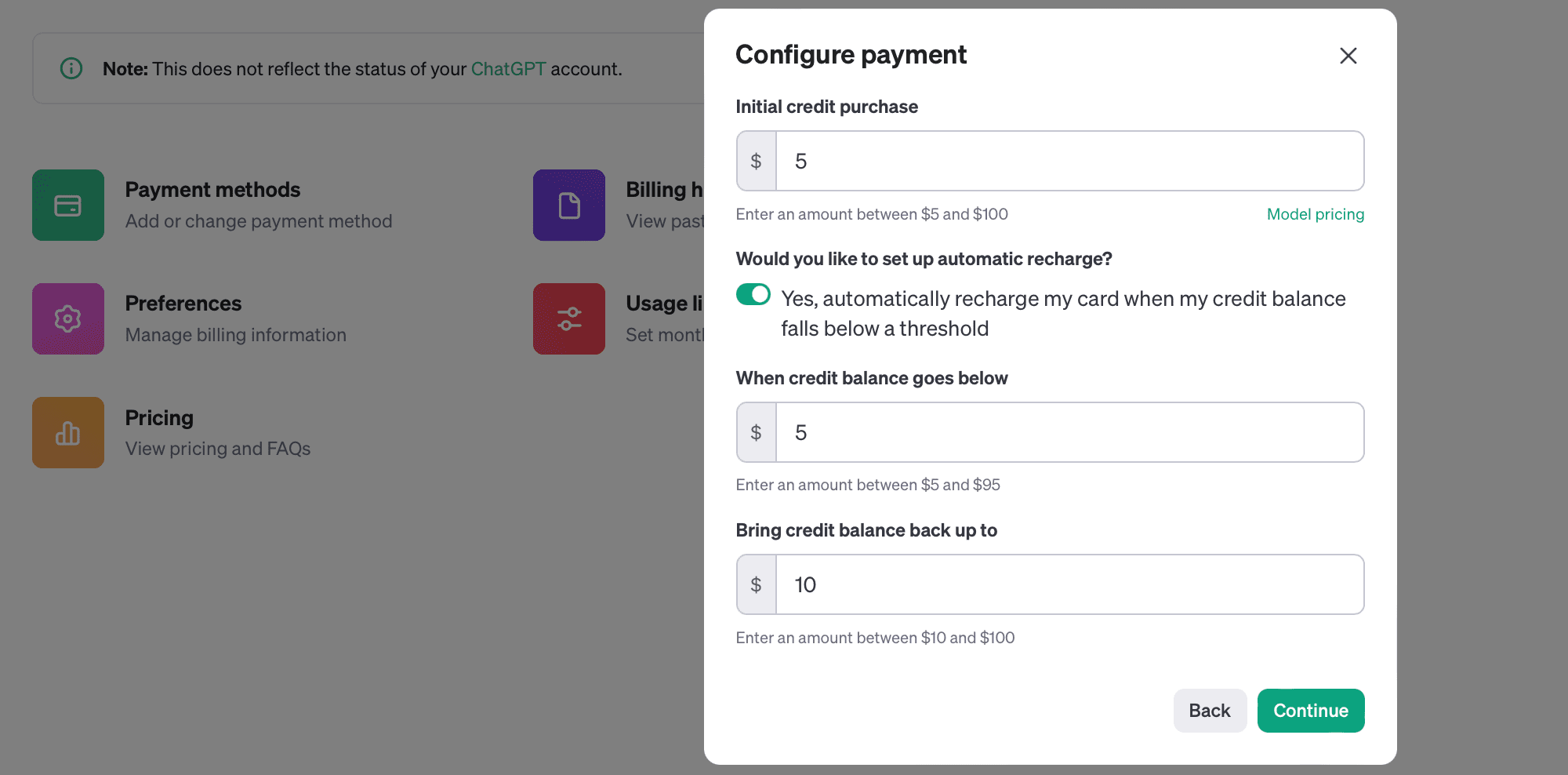Click the purple Billing history document icon

click(x=569, y=205)
